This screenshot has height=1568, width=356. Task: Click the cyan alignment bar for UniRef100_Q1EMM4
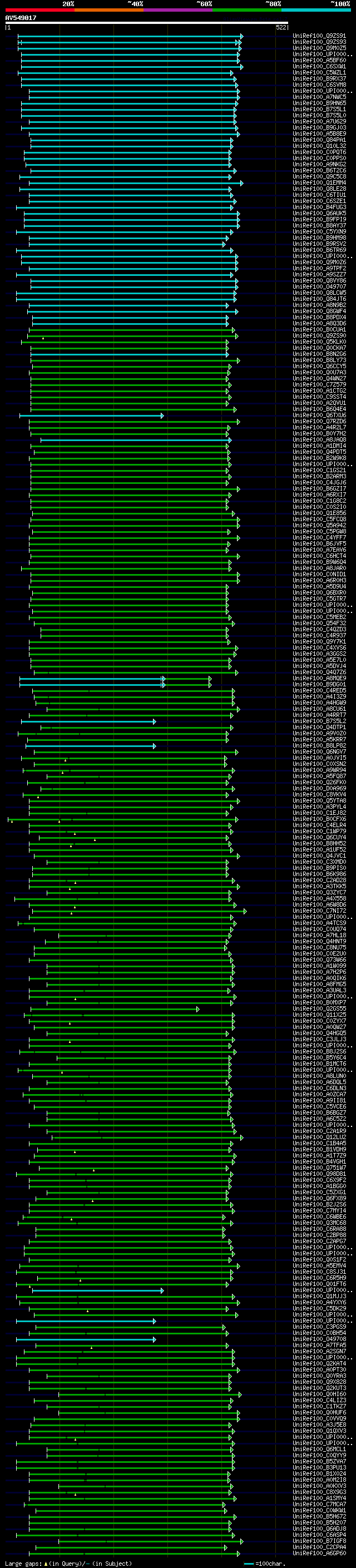(136, 183)
